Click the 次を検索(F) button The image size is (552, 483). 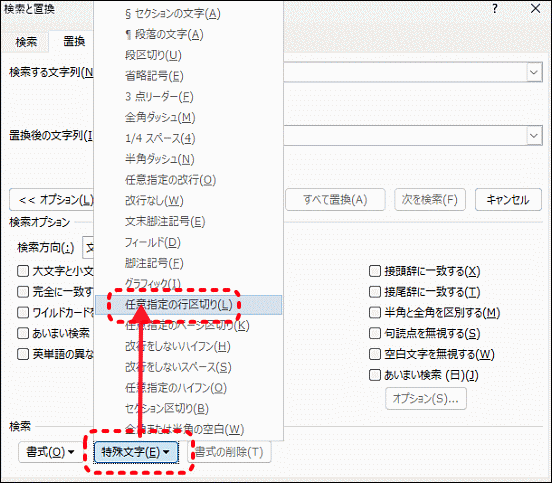430,200
